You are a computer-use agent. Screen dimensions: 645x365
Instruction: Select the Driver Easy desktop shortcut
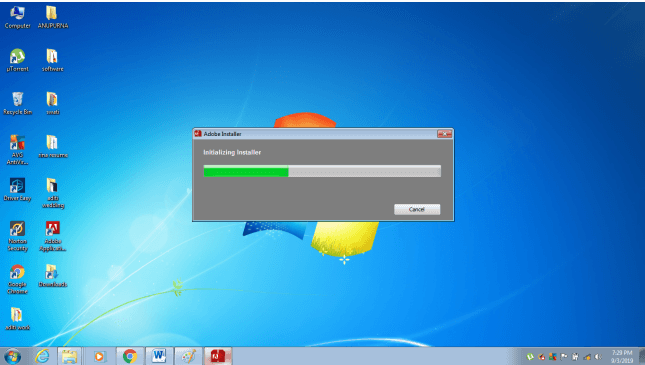click(x=17, y=189)
